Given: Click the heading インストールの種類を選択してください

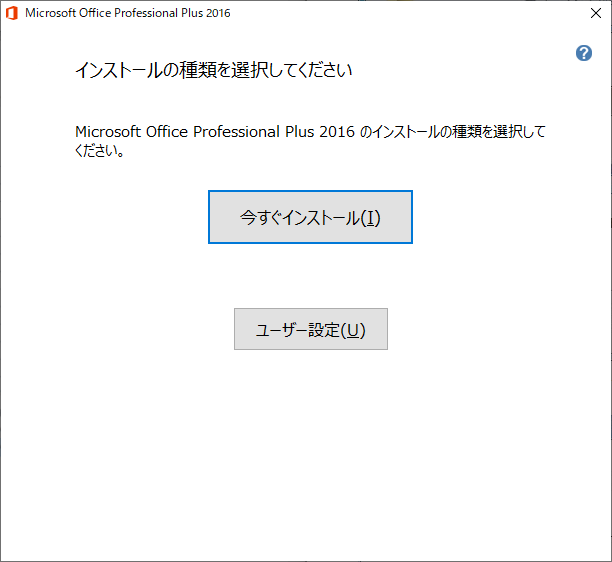Looking at the screenshot, I should click(213, 70).
